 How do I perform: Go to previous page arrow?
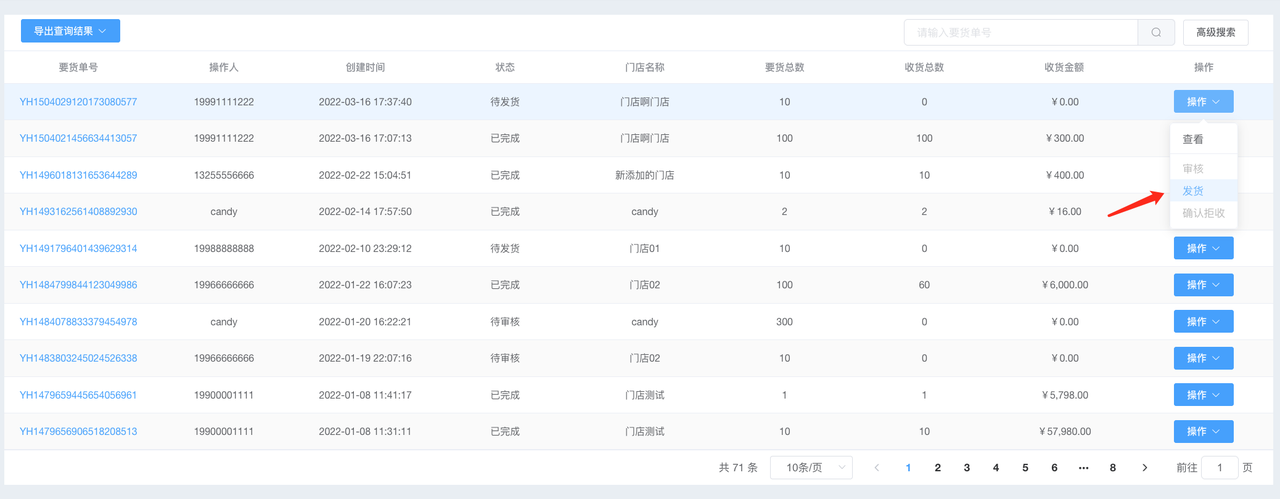click(877, 468)
